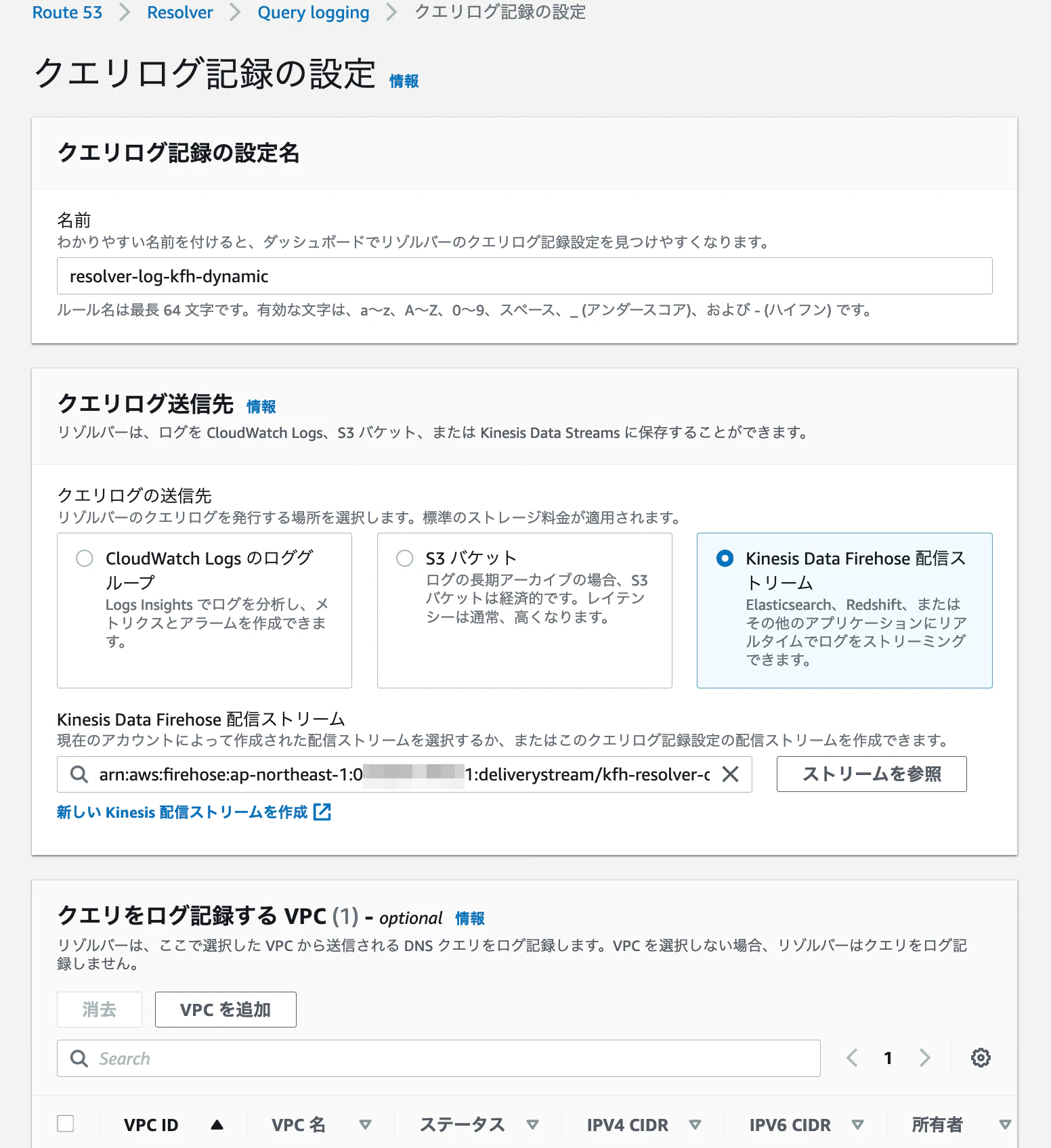The width and height of the screenshot is (1051, 1148).
Task: Click the 情報 link beside the page title
Action: pos(404,81)
